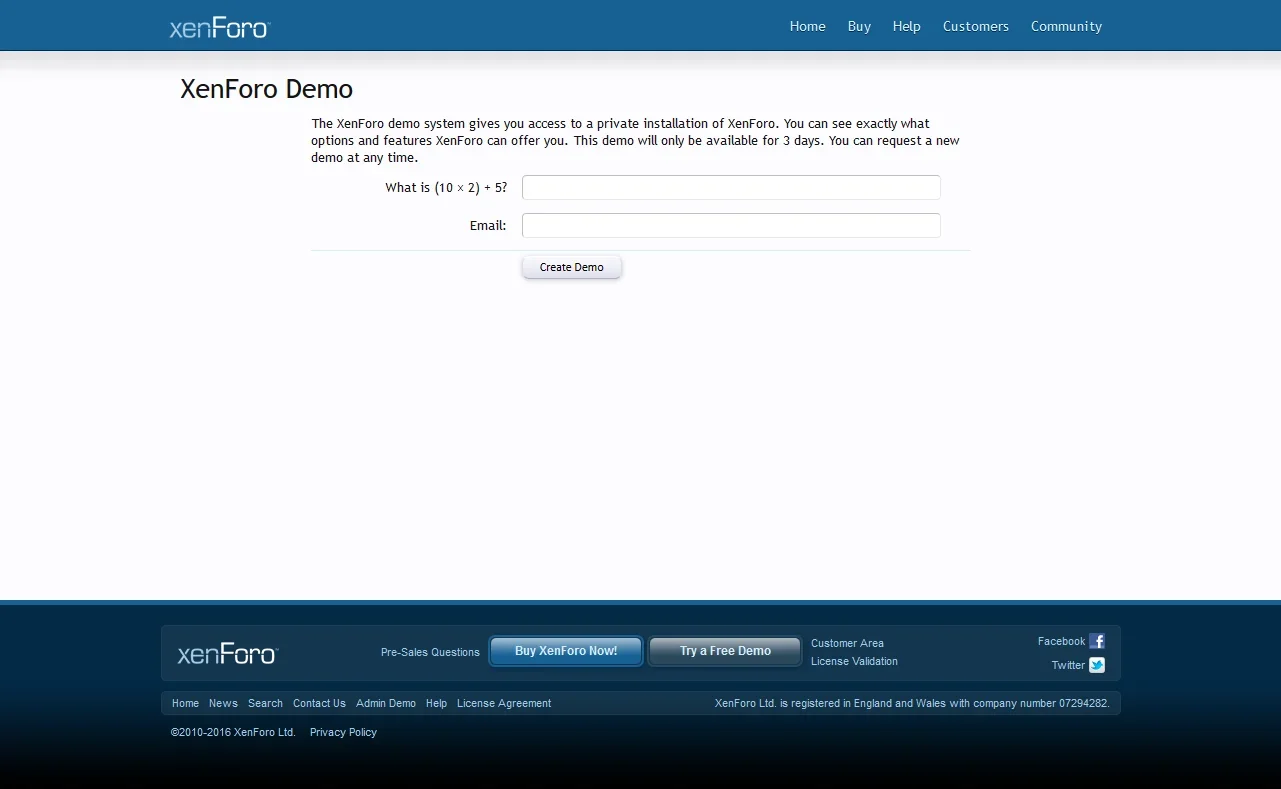Viewport: 1281px width, 789px height.
Task: Open License Agreement footer link
Action: (x=504, y=703)
